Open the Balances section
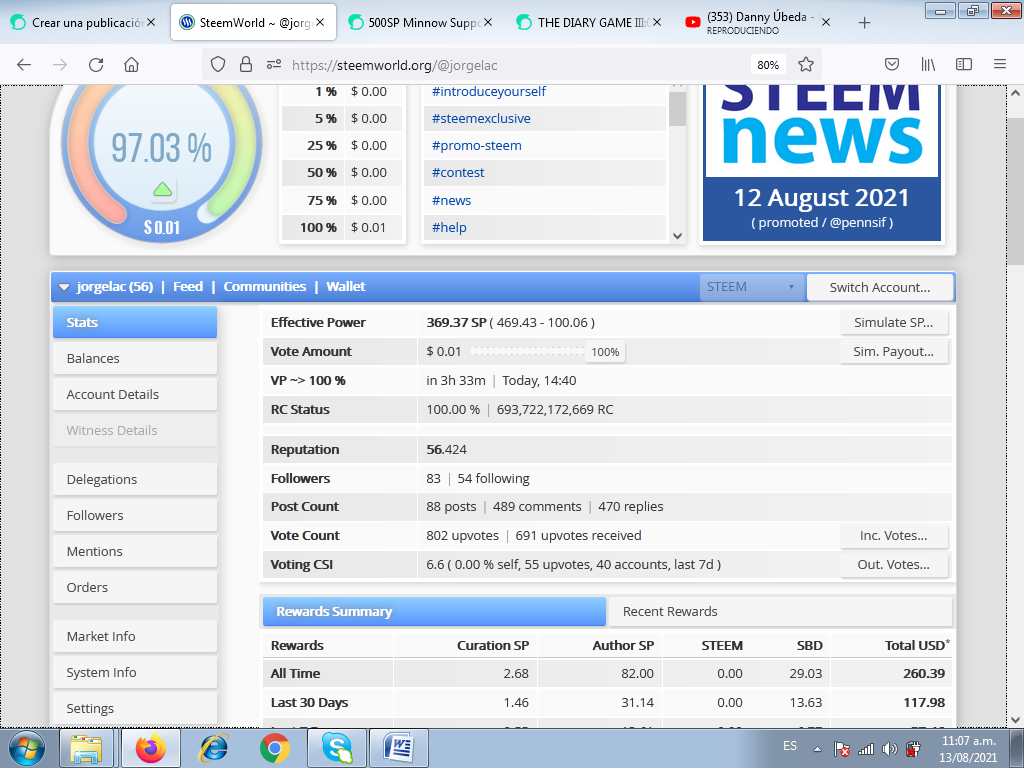1024x768 pixels. coord(135,359)
